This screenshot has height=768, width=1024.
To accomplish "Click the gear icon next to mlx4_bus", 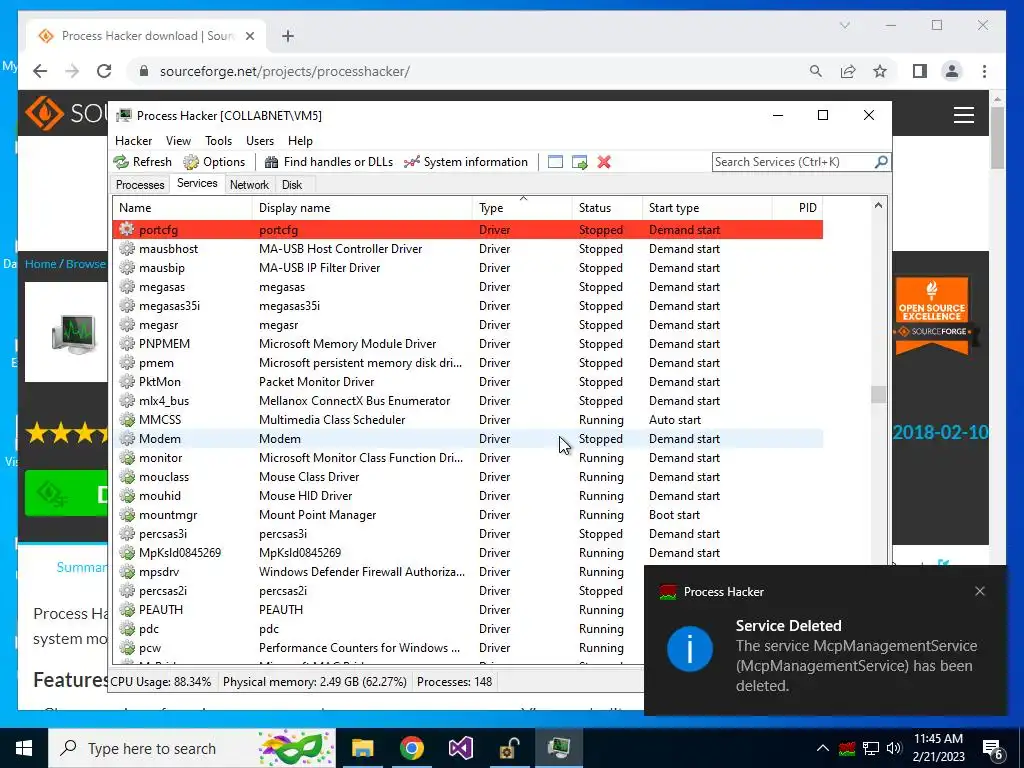I will coord(127,400).
